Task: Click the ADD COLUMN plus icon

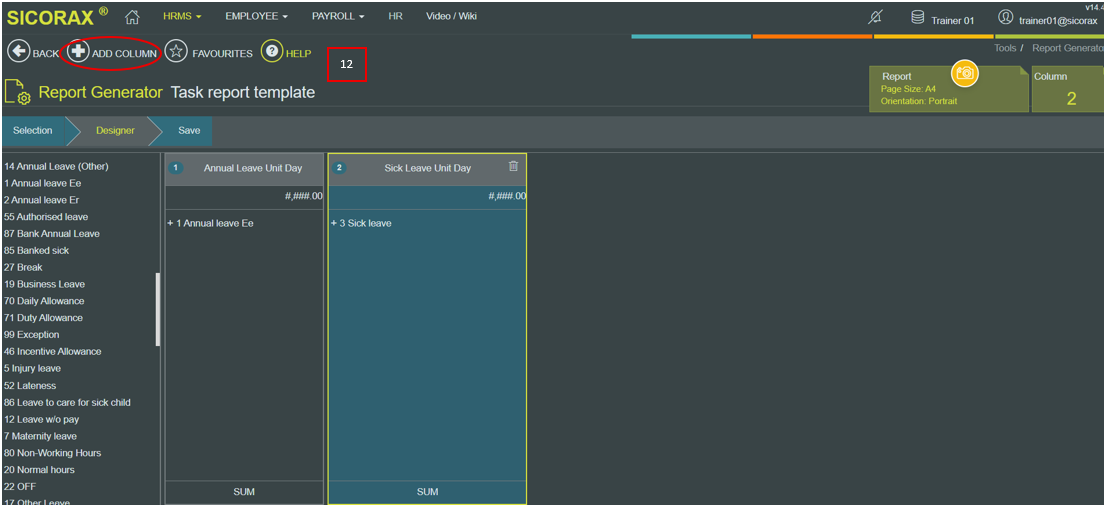Action: point(78,52)
